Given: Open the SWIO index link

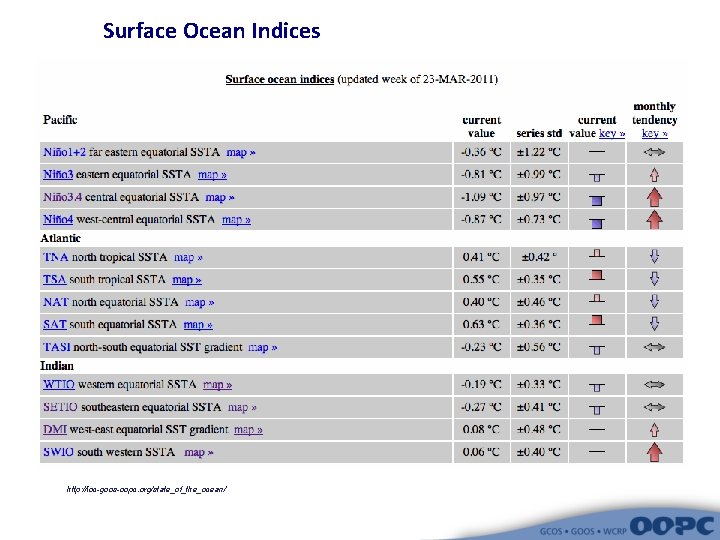Looking at the screenshot, I should pos(58,452).
